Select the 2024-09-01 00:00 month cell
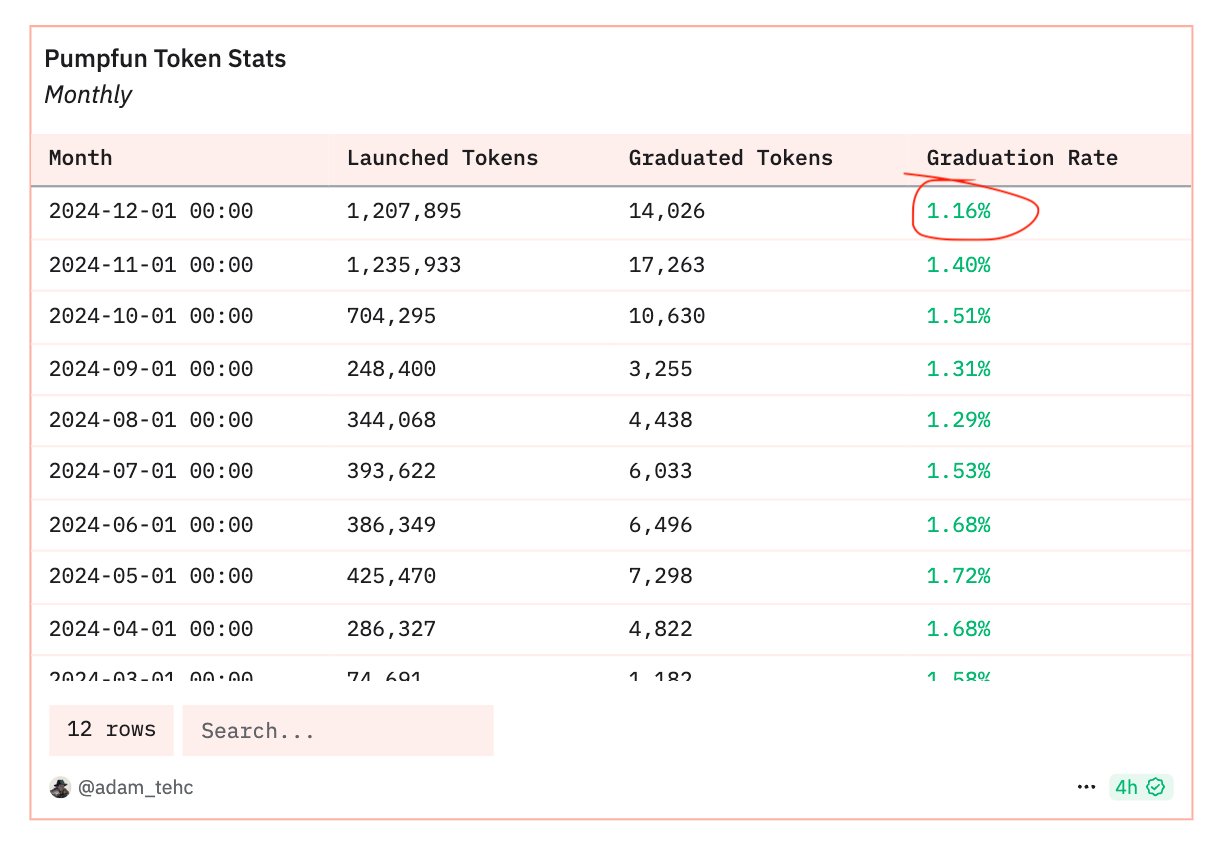 tap(151, 369)
